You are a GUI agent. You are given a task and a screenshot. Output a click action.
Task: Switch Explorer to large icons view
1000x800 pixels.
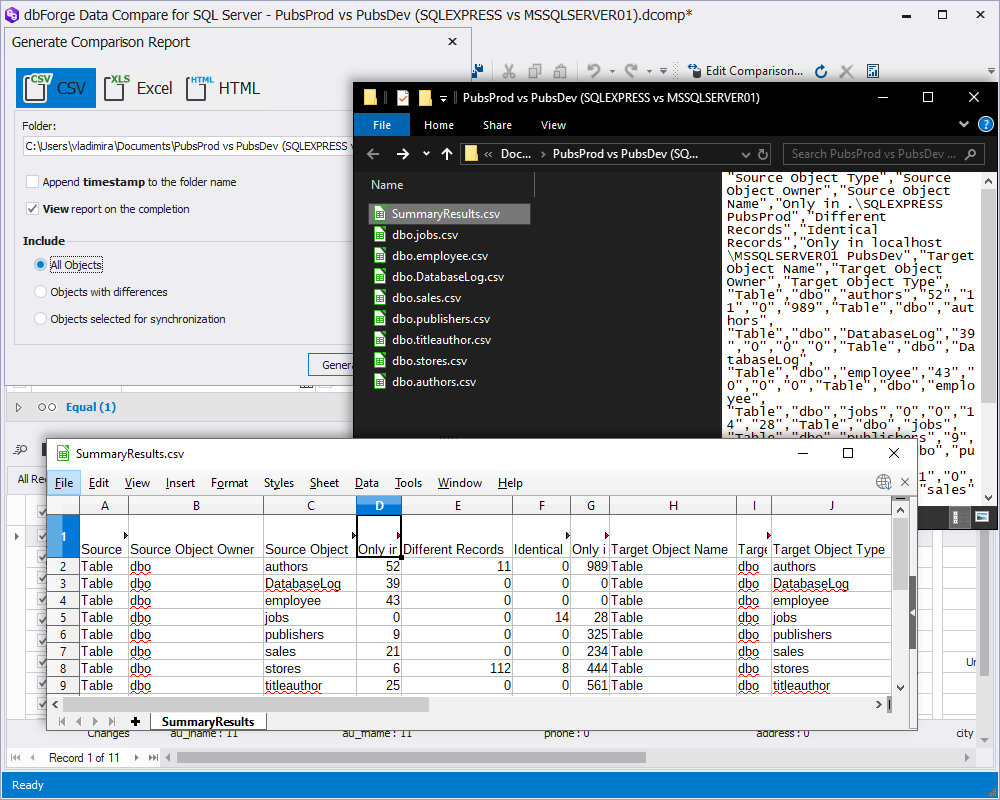982,517
